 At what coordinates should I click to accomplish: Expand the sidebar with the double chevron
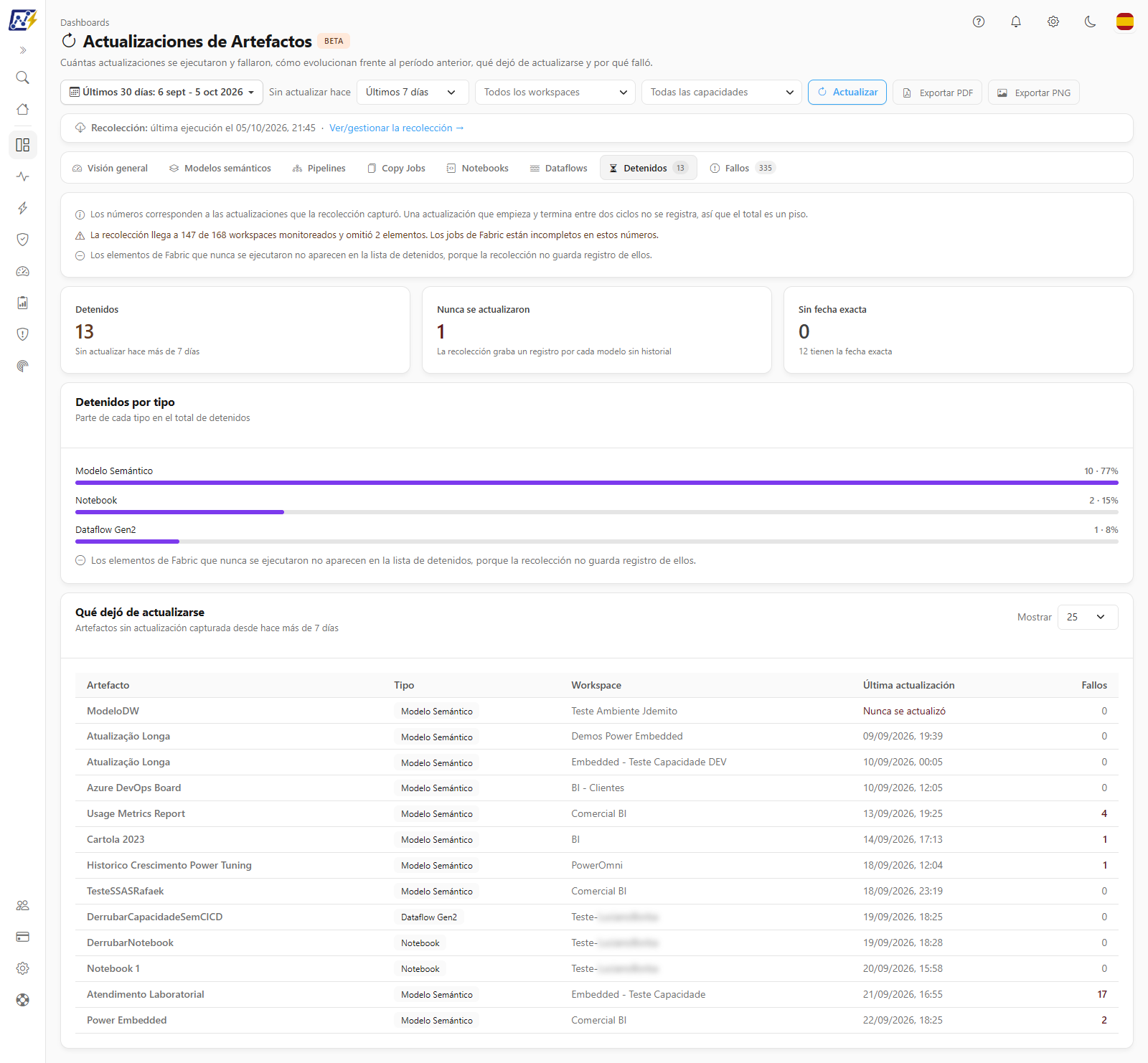(23, 50)
